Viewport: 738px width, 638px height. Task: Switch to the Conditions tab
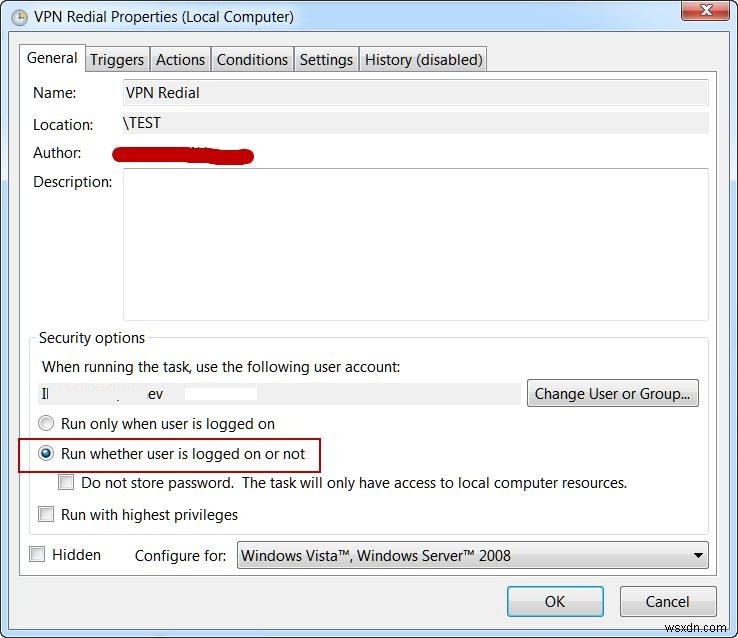coord(252,60)
